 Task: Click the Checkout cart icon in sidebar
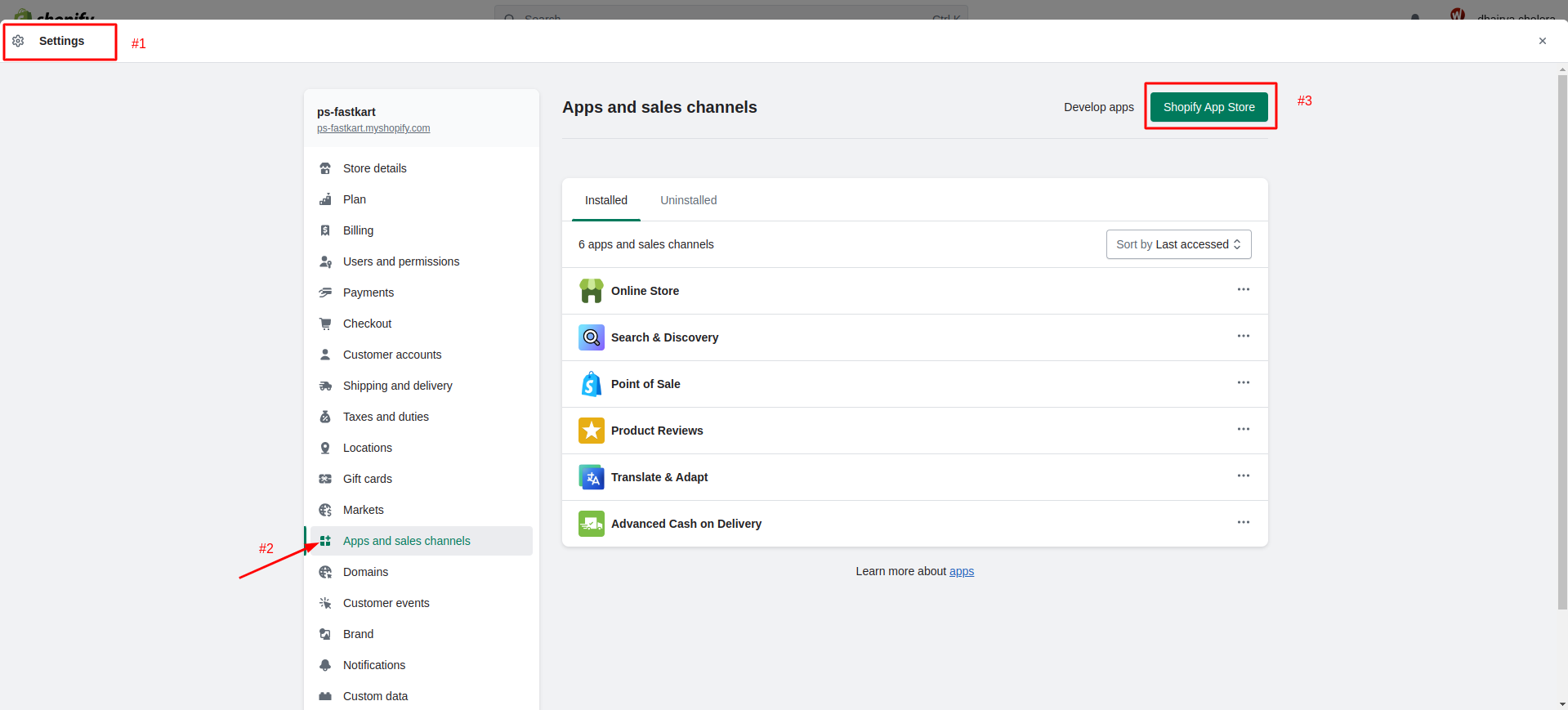[325, 324]
